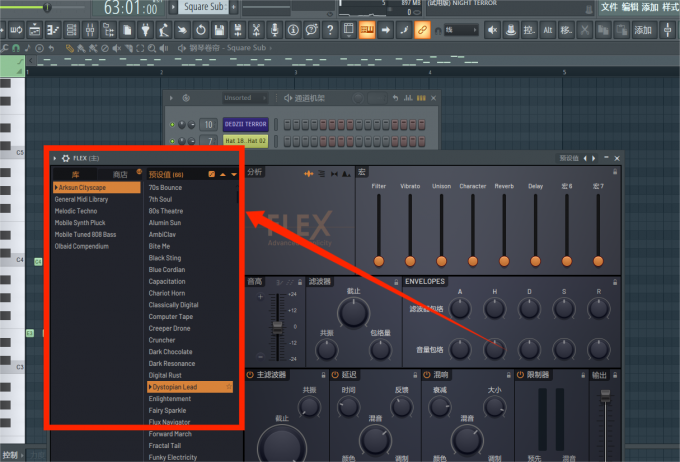Open the browser folder-tree icon

click(108, 30)
